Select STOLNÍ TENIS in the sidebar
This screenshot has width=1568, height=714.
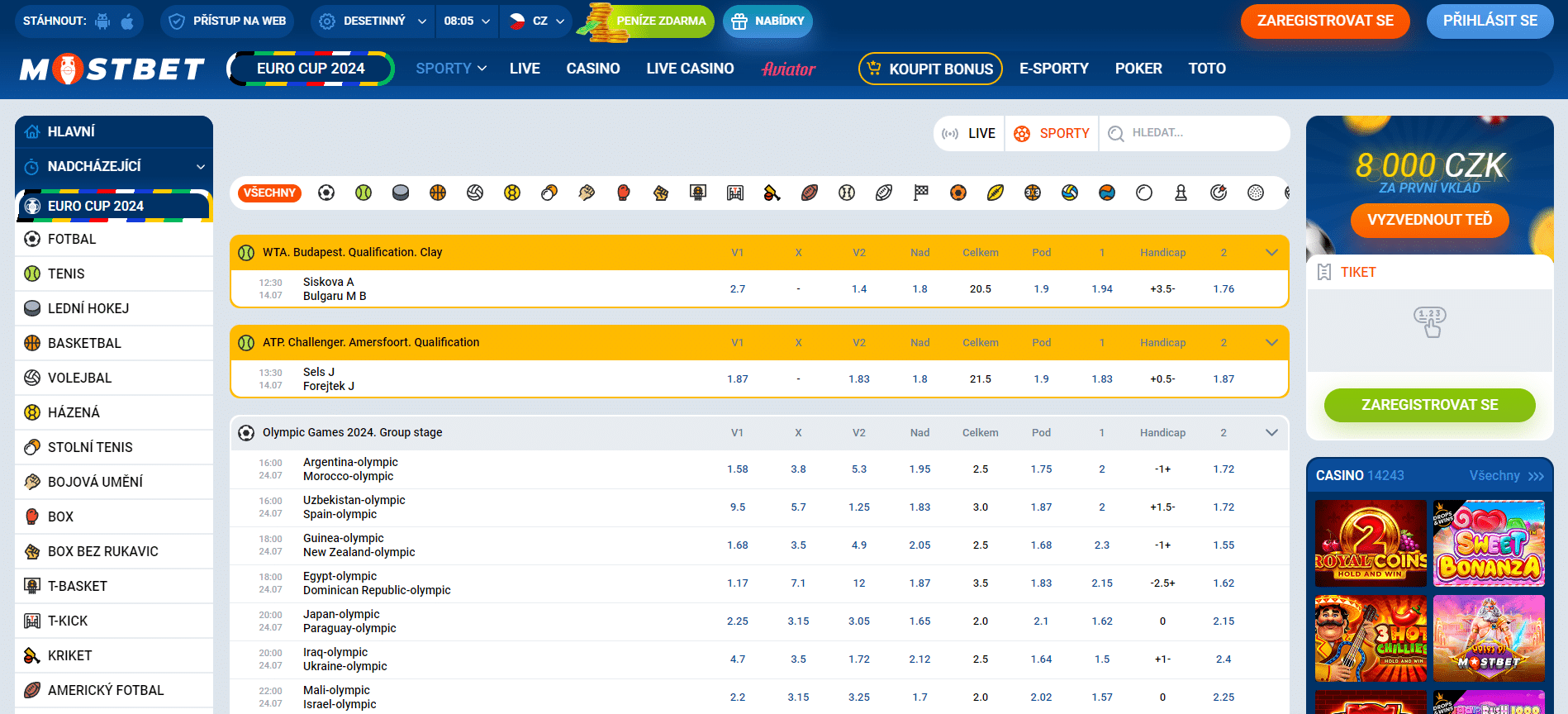(x=114, y=447)
